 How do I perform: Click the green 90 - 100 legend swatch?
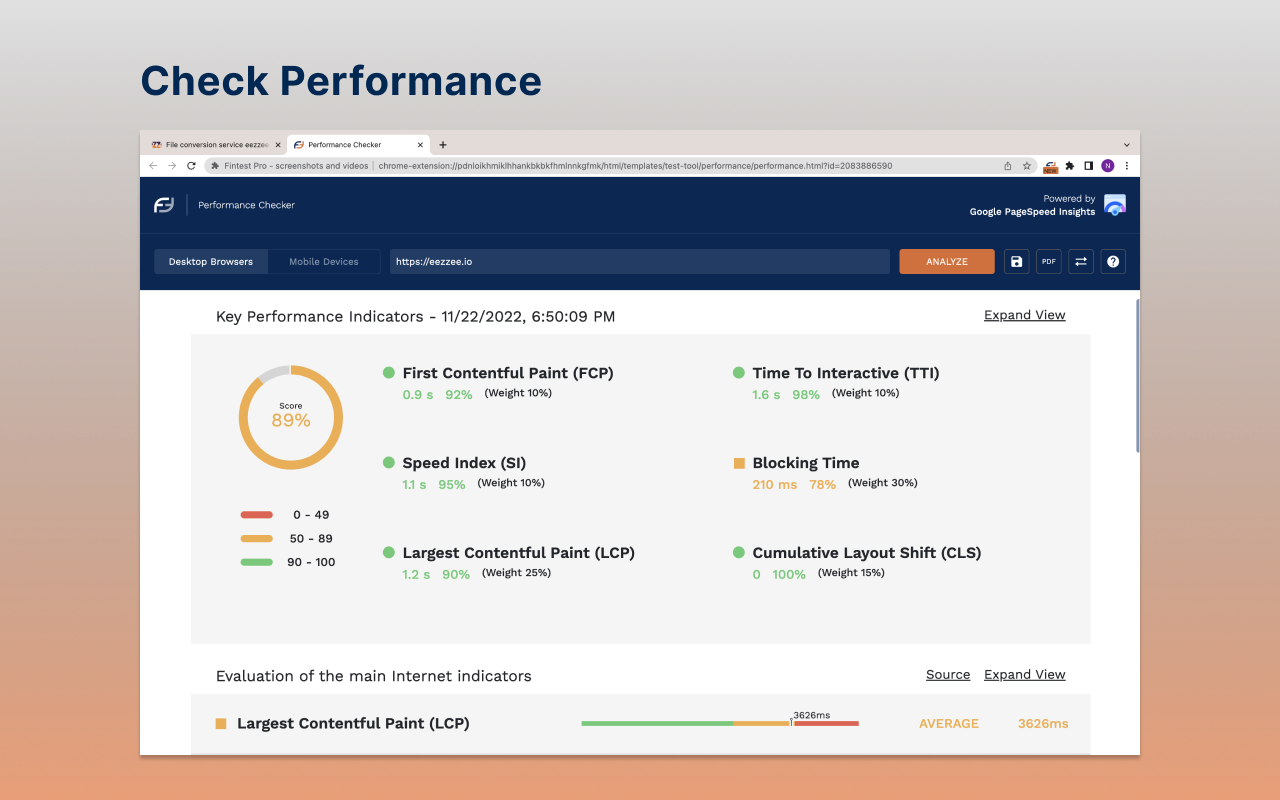[257, 562]
